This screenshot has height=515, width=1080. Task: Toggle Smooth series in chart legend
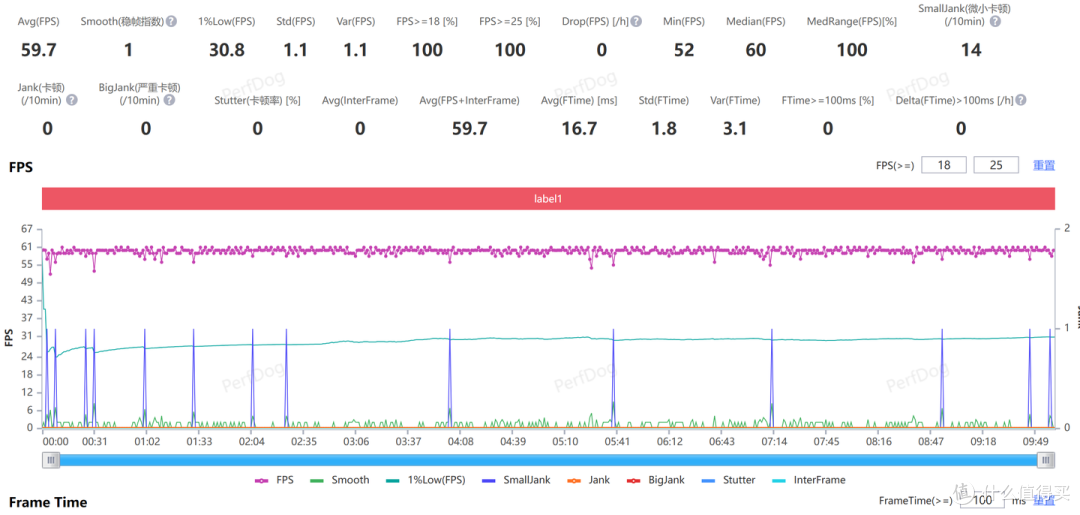pos(340,480)
